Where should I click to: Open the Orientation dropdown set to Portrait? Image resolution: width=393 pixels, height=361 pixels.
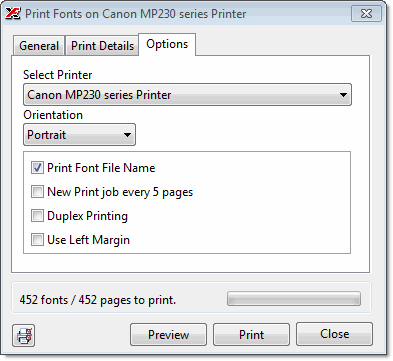pyautogui.click(x=79, y=135)
